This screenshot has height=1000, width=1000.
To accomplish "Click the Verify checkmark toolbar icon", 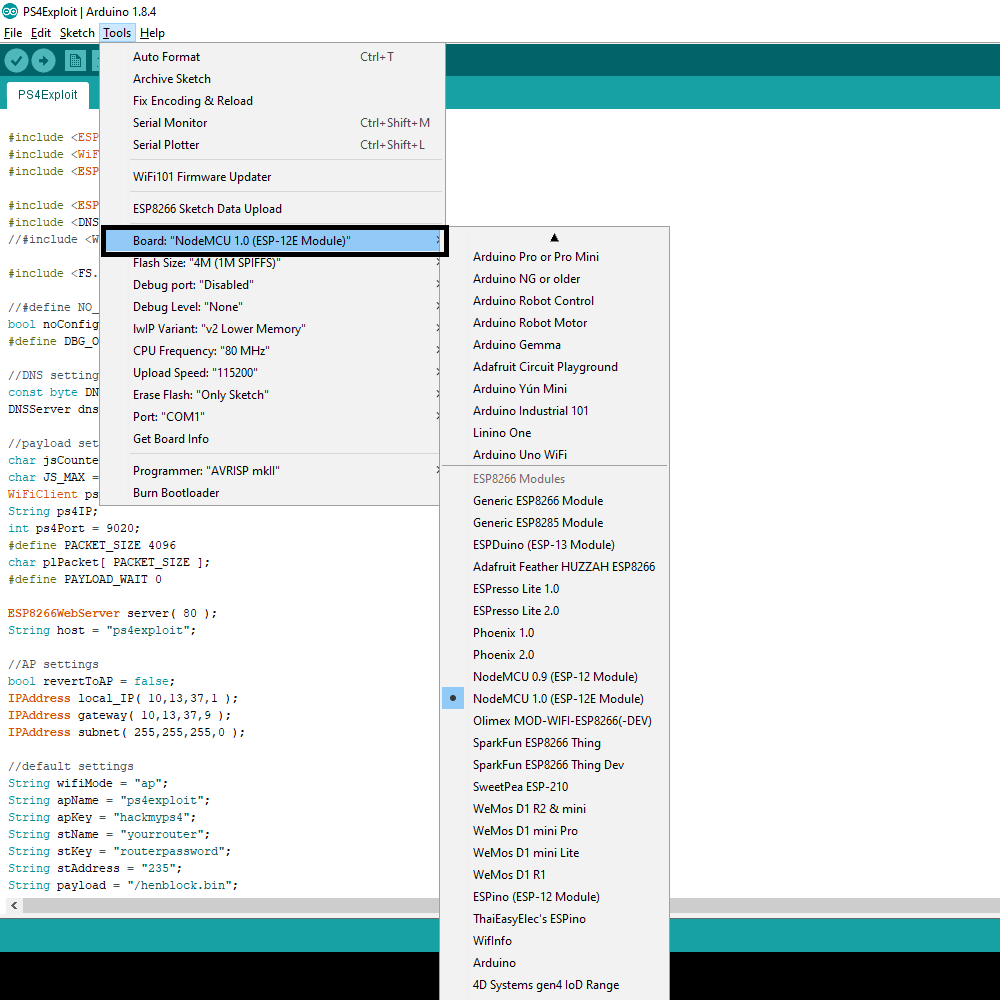I will 17,61.
